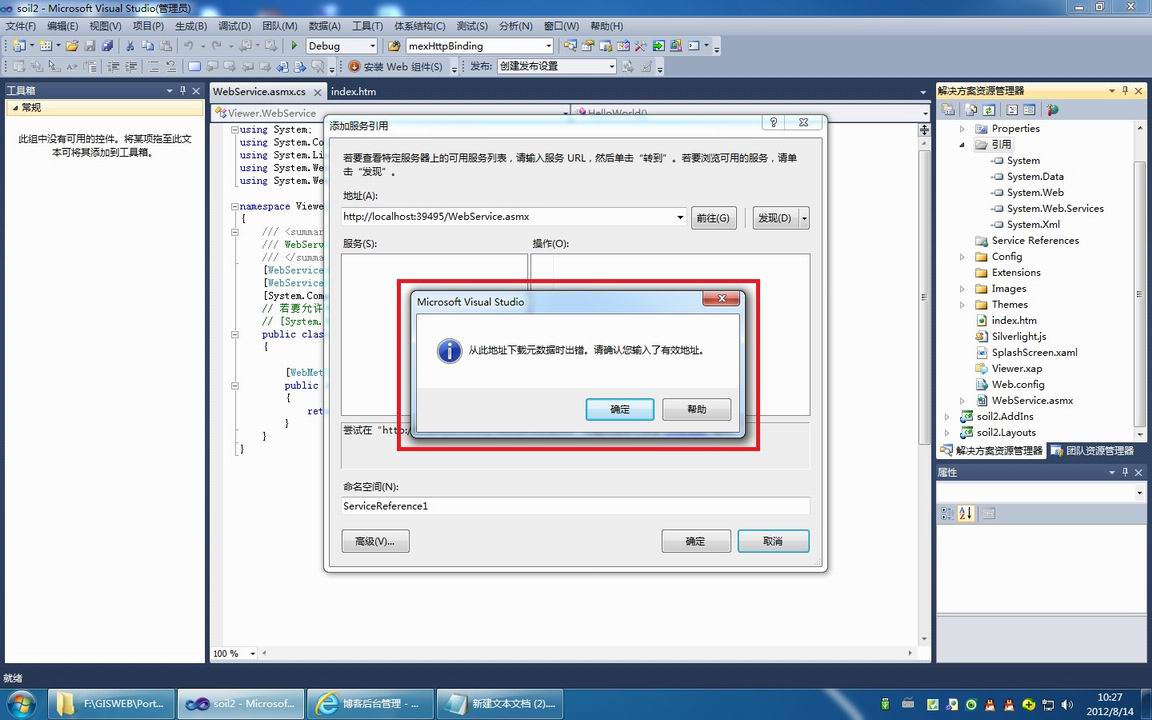1152x720 pixels.
Task: Select System.Web.Services reference
Action: tap(1055, 209)
